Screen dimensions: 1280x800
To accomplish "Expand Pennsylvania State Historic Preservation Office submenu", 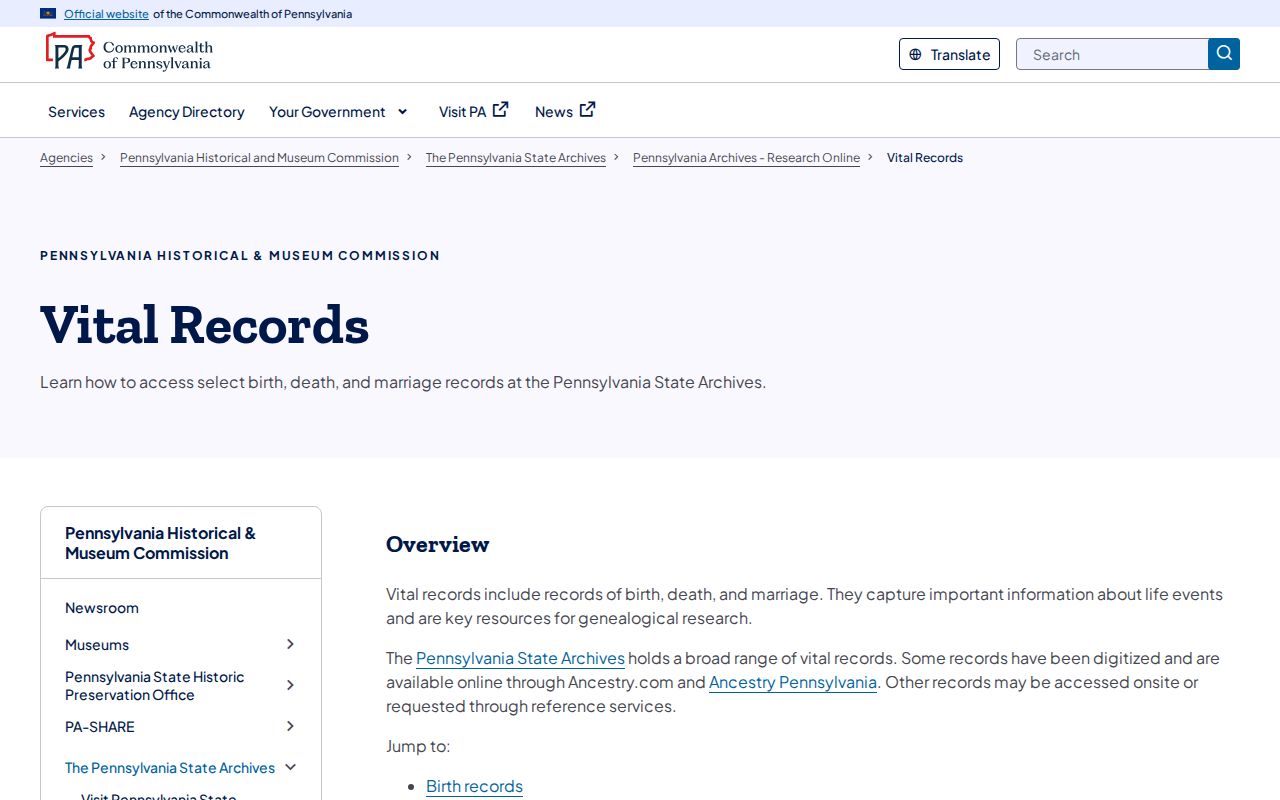I will pyautogui.click(x=290, y=685).
